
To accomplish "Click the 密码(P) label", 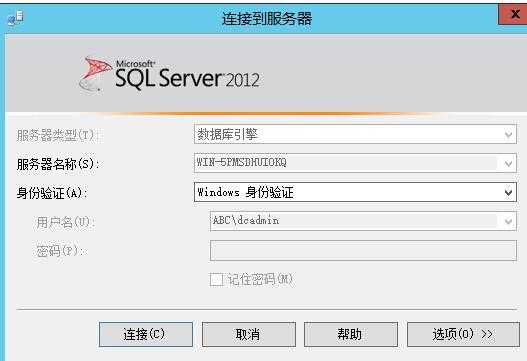I will coord(61,251).
